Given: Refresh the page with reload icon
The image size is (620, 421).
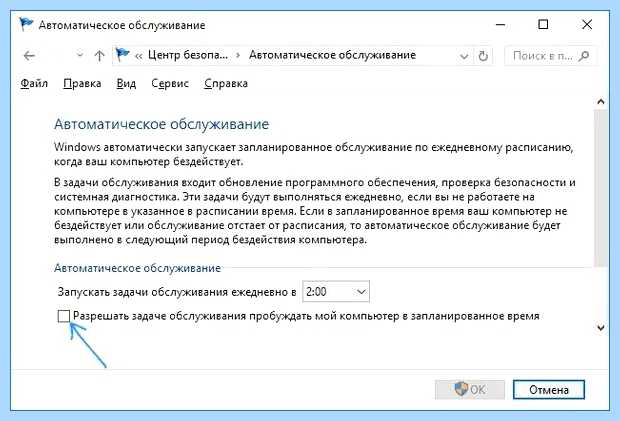Looking at the screenshot, I should 483,56.
